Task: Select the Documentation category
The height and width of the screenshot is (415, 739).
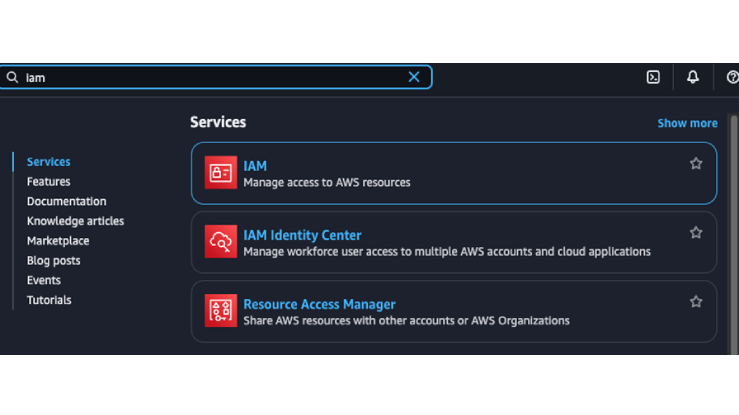Action: [x=66, y=201]
